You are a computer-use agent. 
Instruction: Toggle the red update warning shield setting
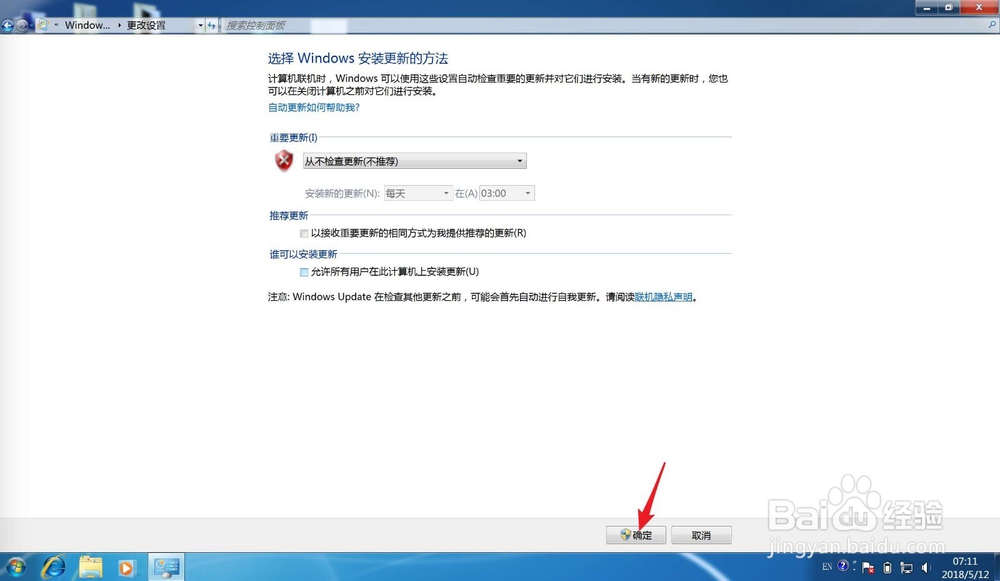[284, 160]
